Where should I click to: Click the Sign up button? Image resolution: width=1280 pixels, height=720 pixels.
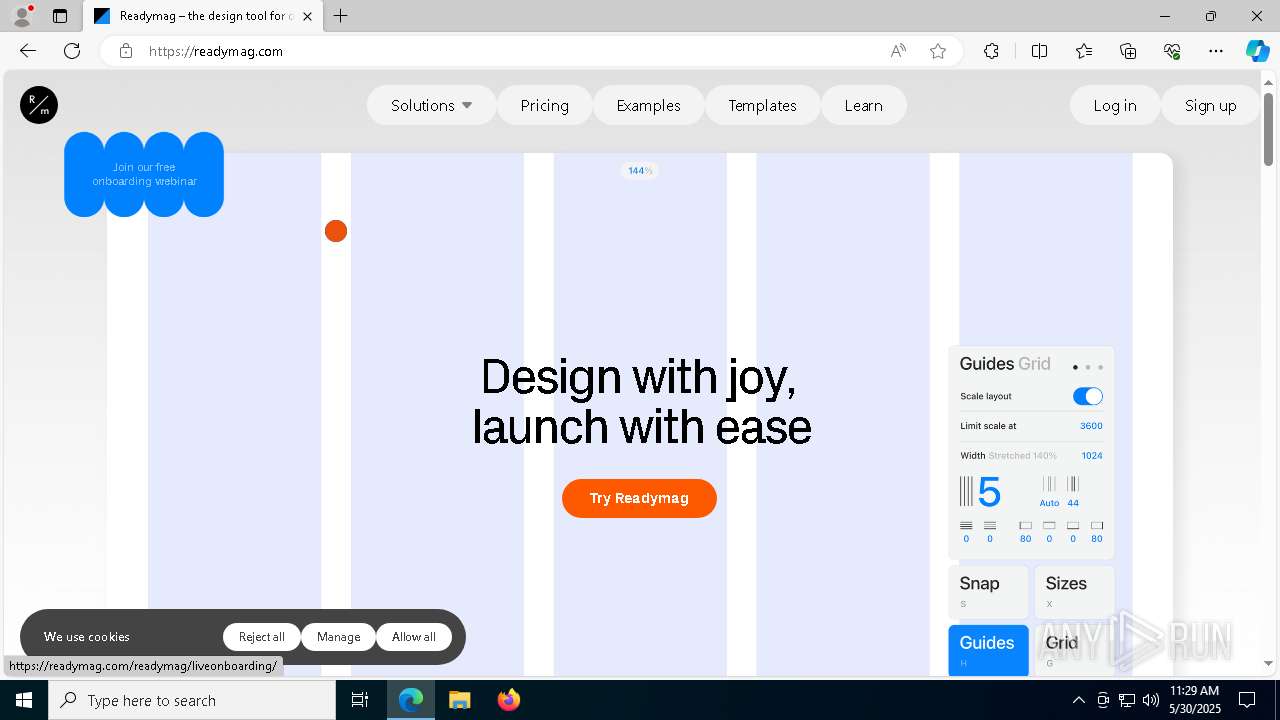pos(1211,105)
